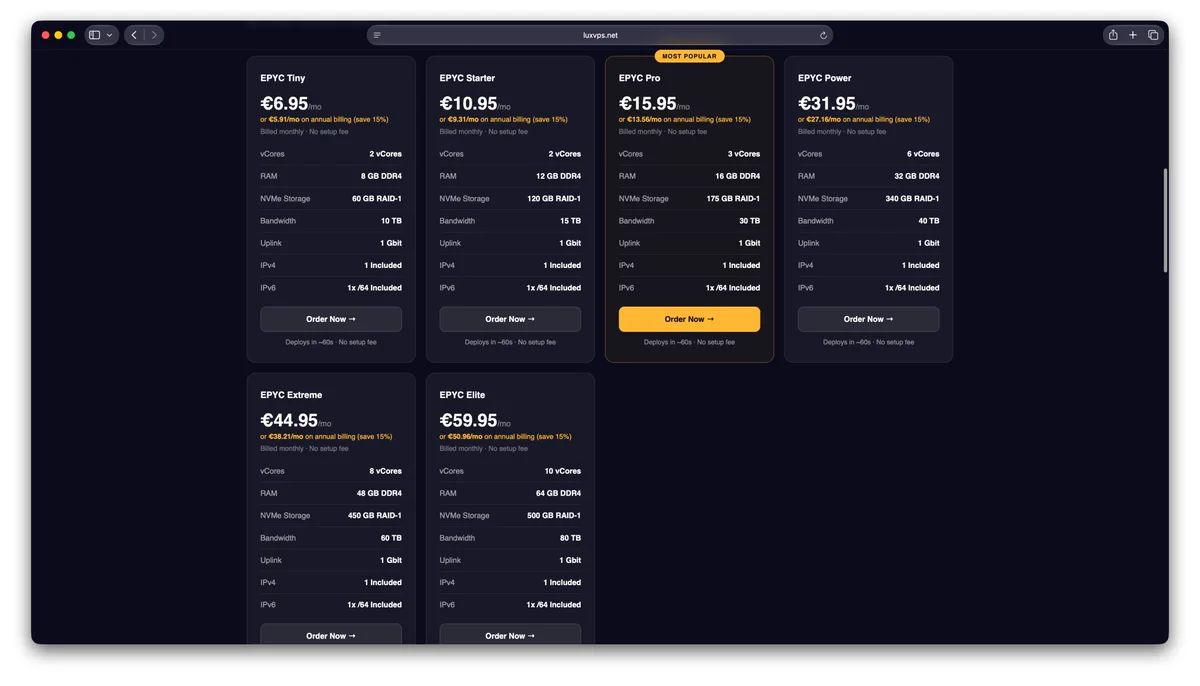Click the €6.95 price
This screenshot has width=1200, height=686.
click(x=284, y=104)
